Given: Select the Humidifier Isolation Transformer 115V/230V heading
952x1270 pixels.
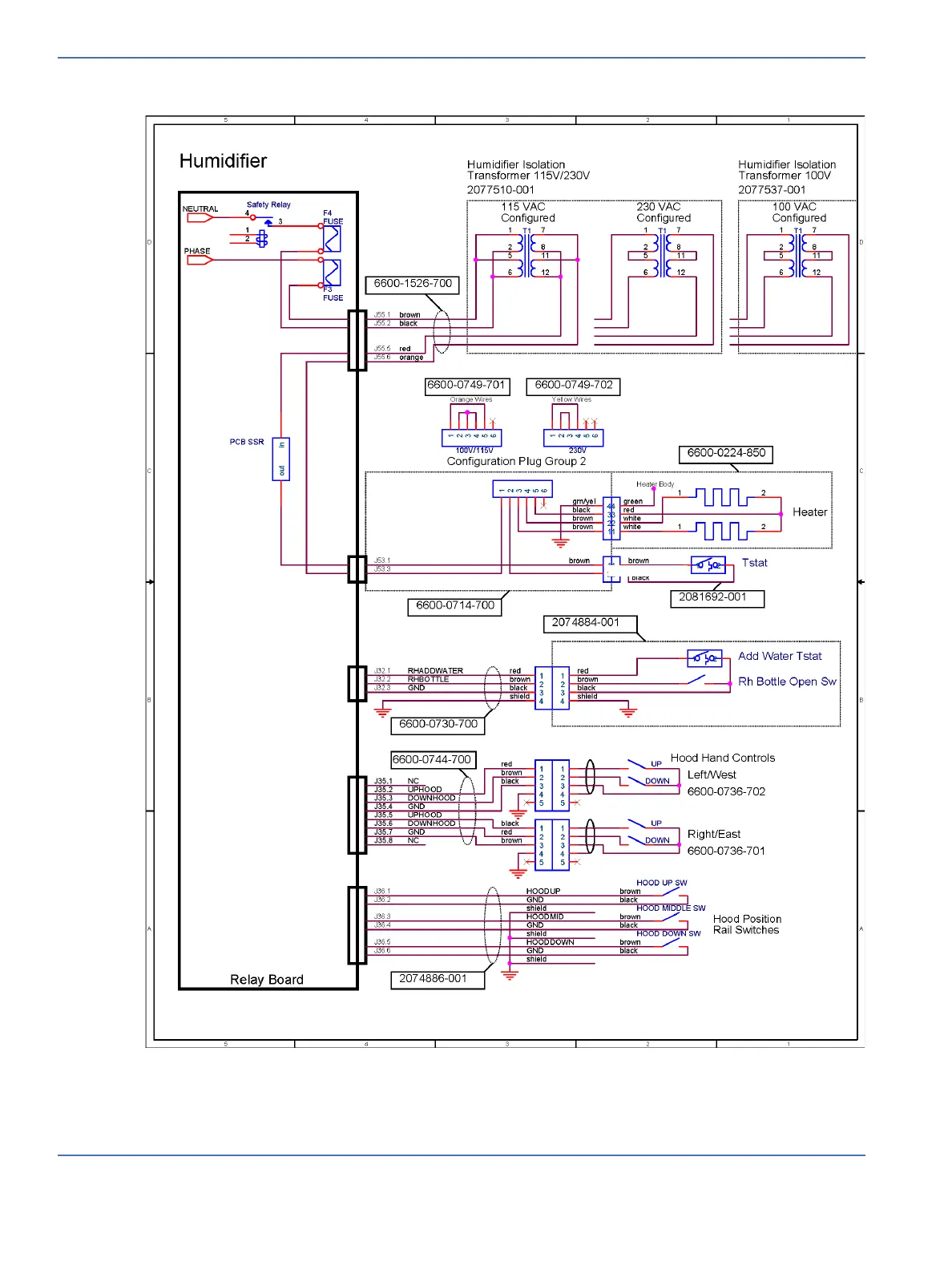Looking at the screenshot, I should click(528, 170).
